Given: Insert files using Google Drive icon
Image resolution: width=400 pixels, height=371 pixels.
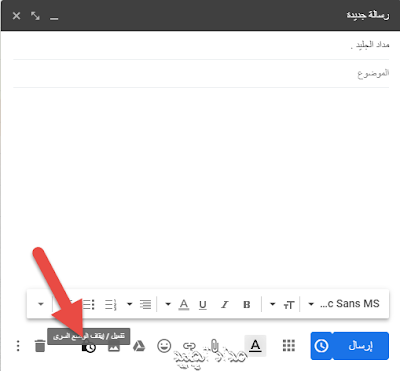Looking at the screenshot, I should click(x=139, y=346).
